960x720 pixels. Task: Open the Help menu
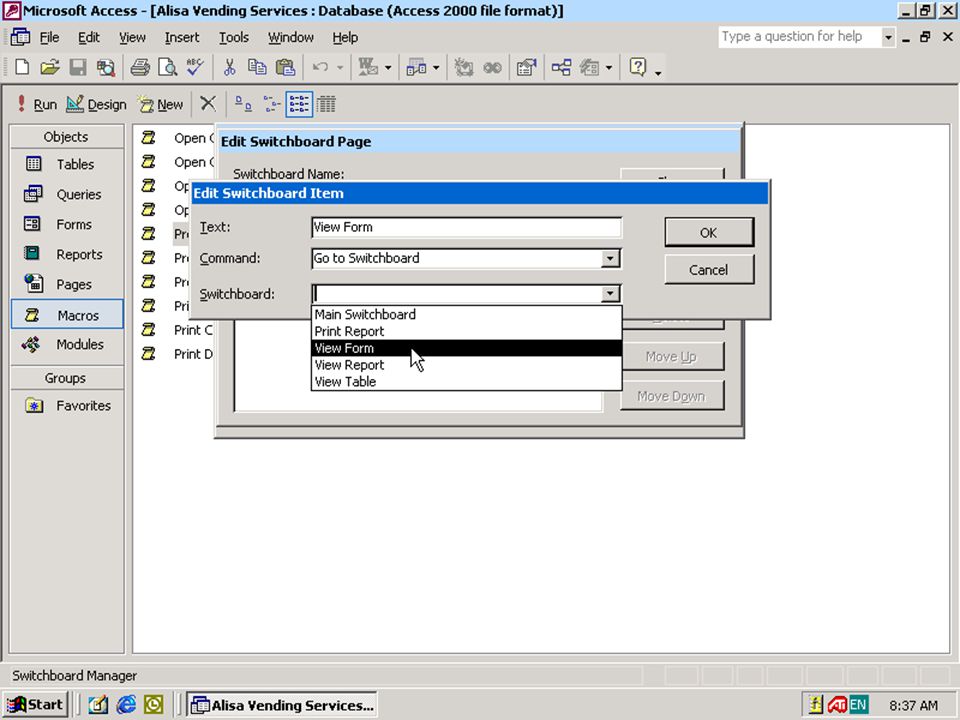tap(345, 37)
